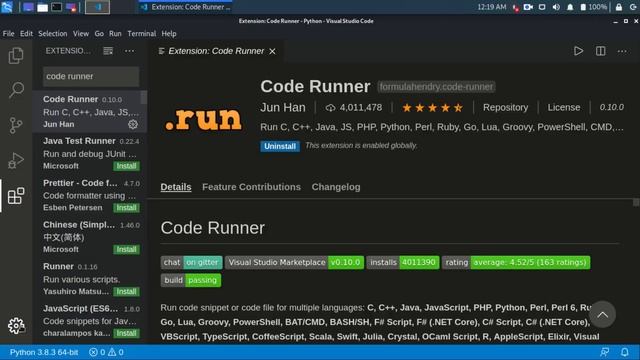Open the Go menu
The width and height of the screenshot is (640, 360).
[99, 33]
